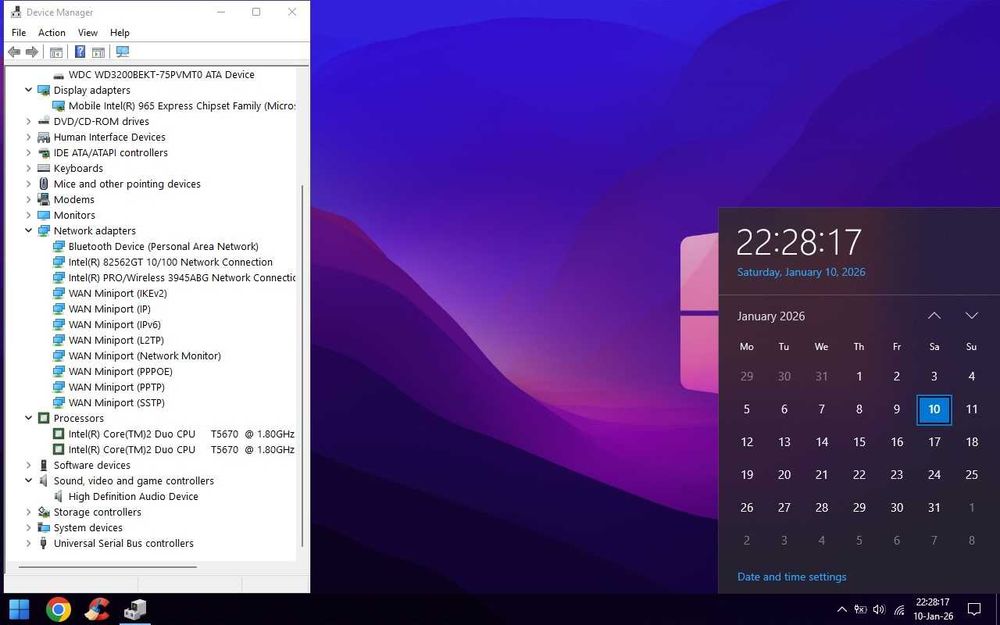1000x625 pixels.
Task: Click the Device Manager taskbar icon
Action: [x=135, y=610]
